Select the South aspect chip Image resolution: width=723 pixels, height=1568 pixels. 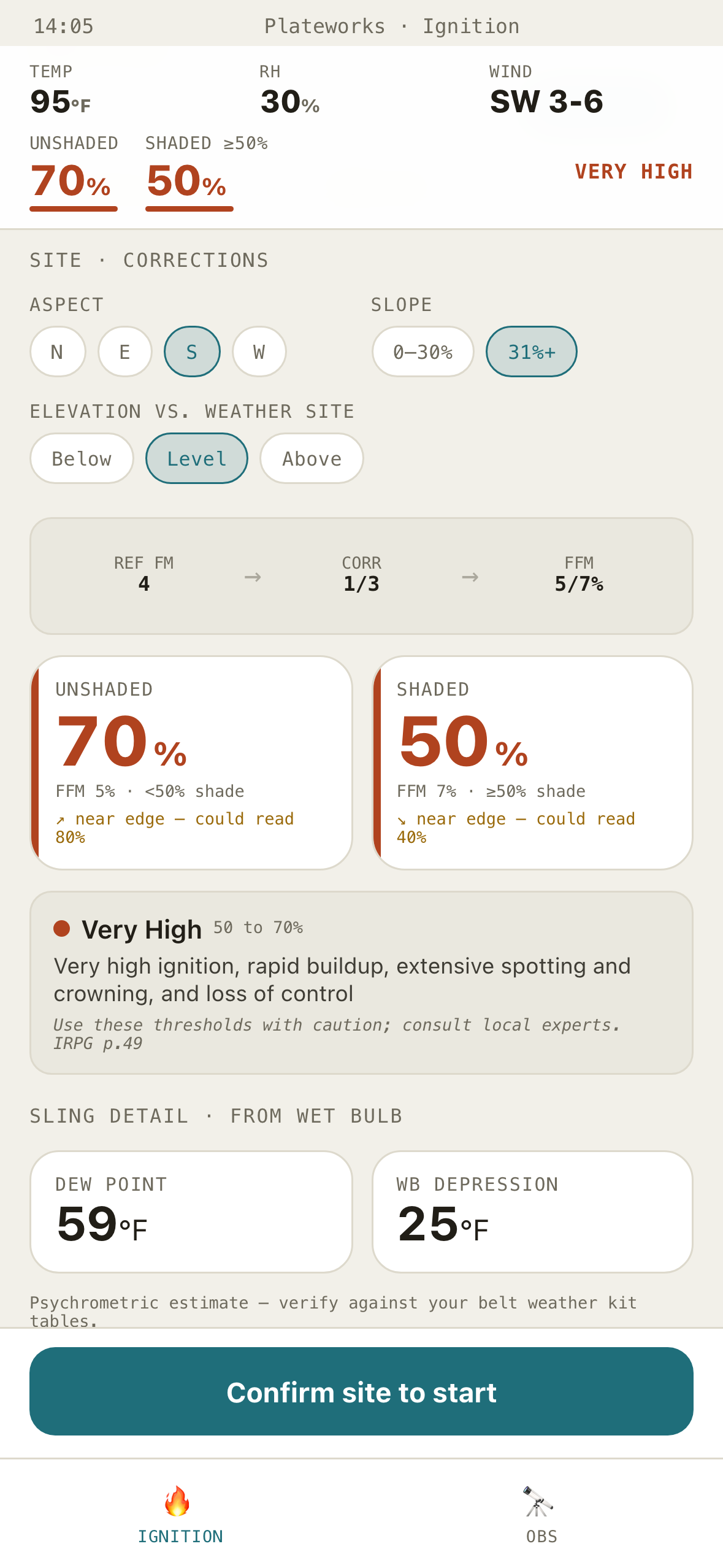(x=192, y=352)
